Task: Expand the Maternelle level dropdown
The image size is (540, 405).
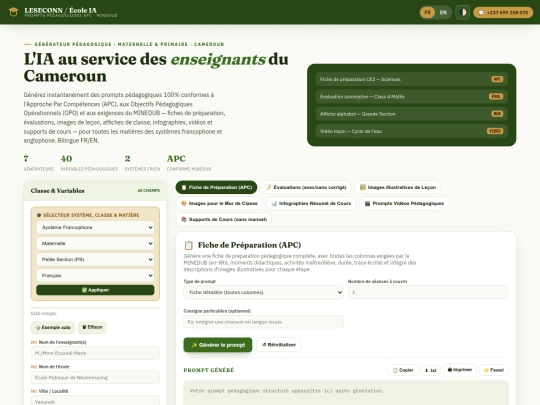Action: 95,243
